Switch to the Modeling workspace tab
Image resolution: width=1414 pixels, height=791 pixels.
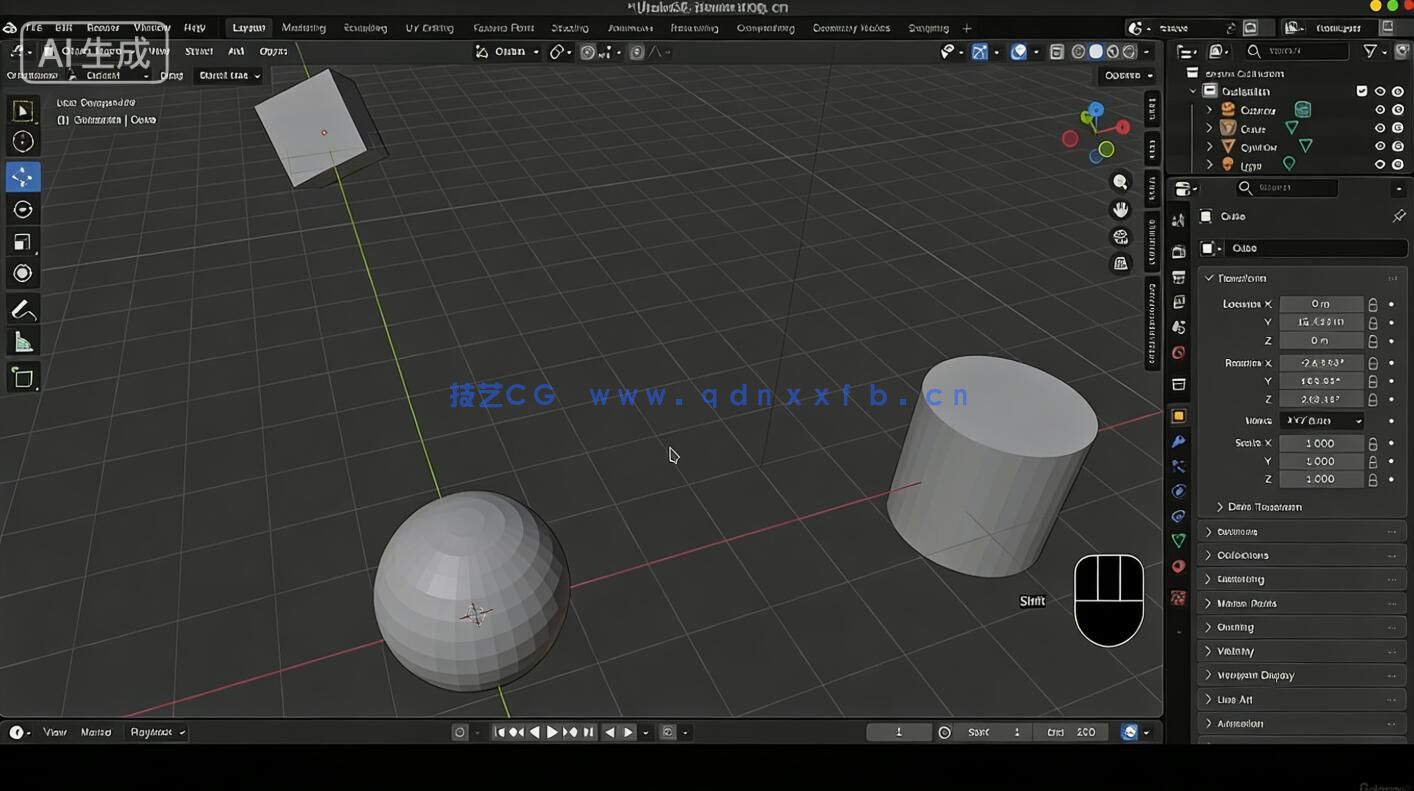coord(303,27)
